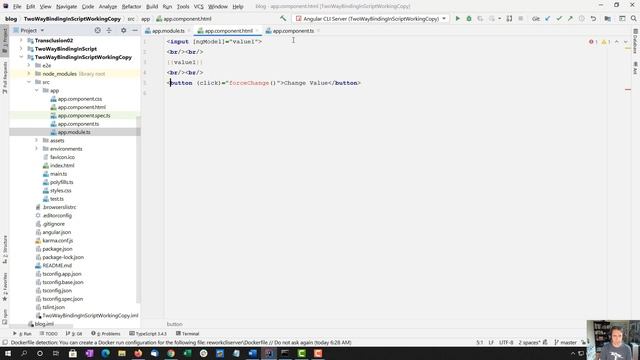The height and width of the screenshot is (360, 640).
Task: Hide the Project panel with the minus icon
Action: (x=135, y=31)
